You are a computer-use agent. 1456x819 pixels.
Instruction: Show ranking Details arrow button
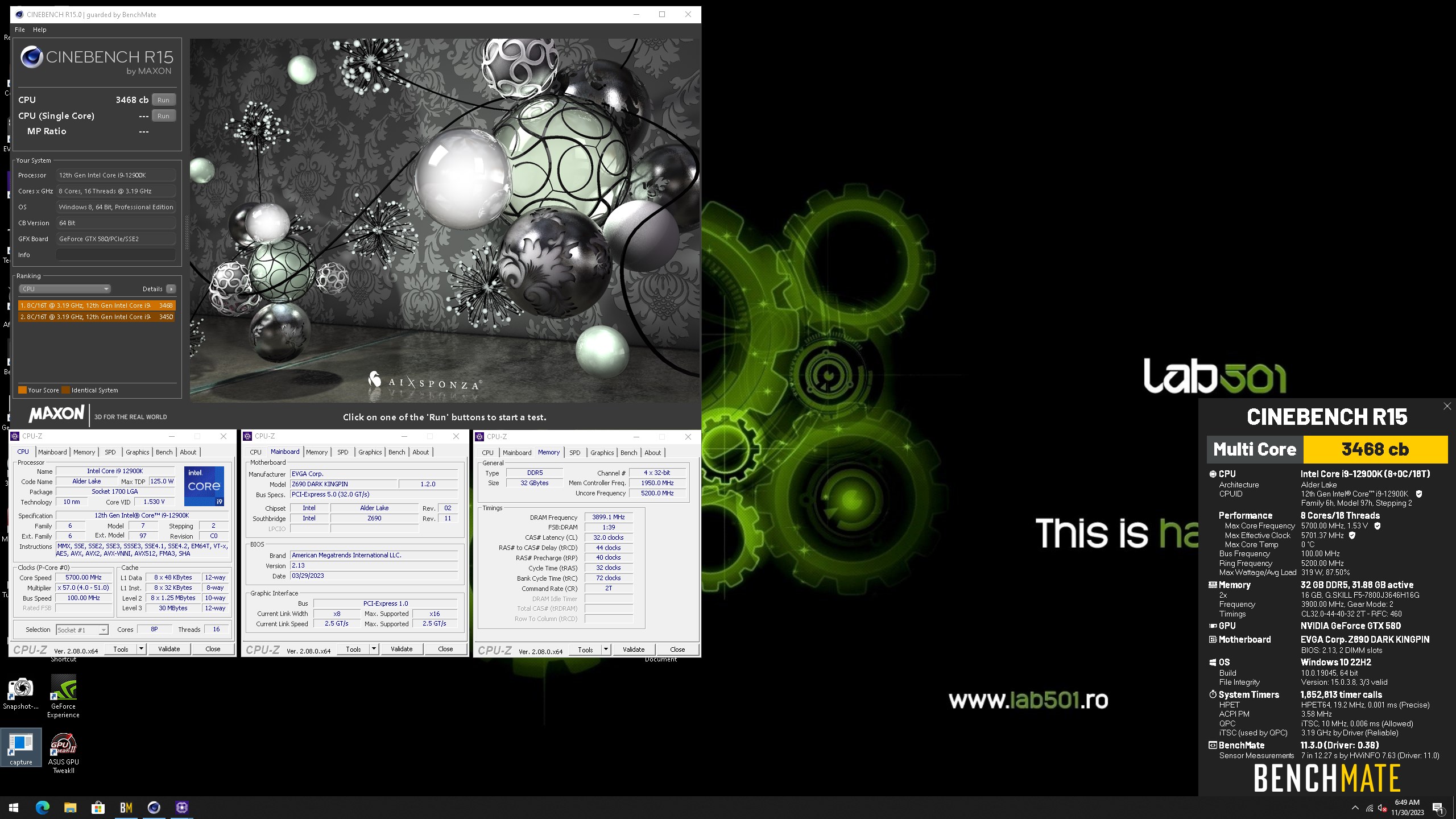tap(171, 289)
